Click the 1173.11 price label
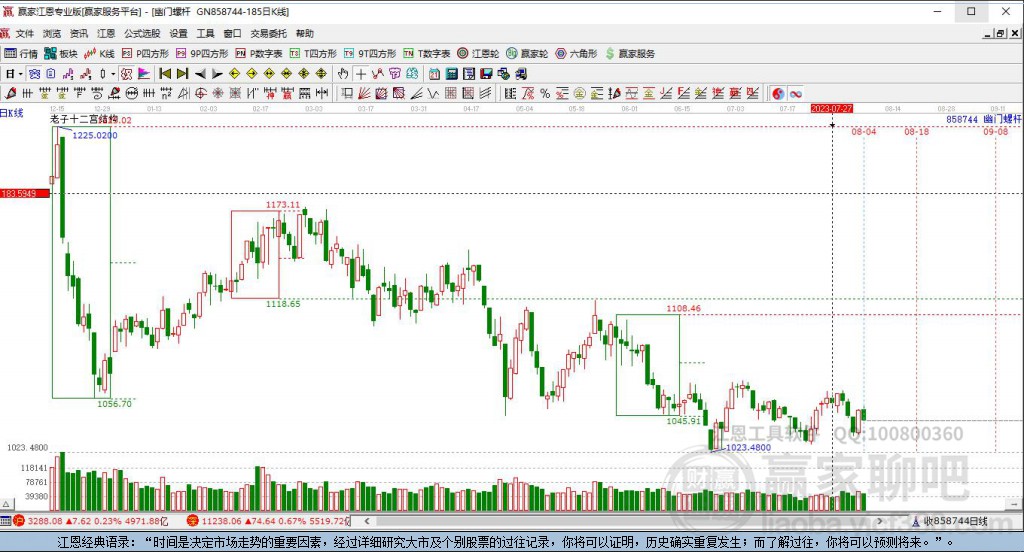Viewport: 1024px width, 552px height. click(x=283, y=204)
